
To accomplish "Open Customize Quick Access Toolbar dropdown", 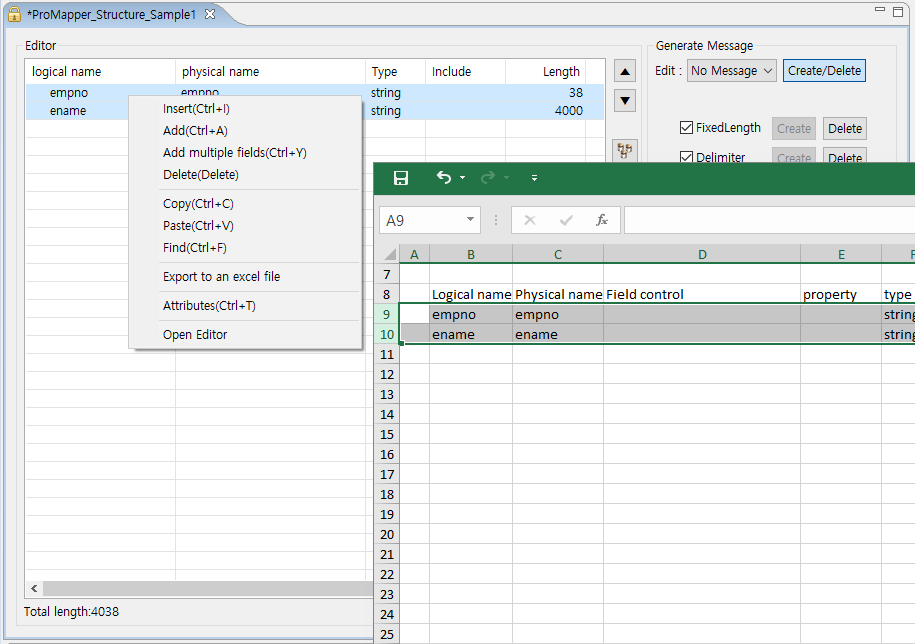I will (x=534, y=178).
